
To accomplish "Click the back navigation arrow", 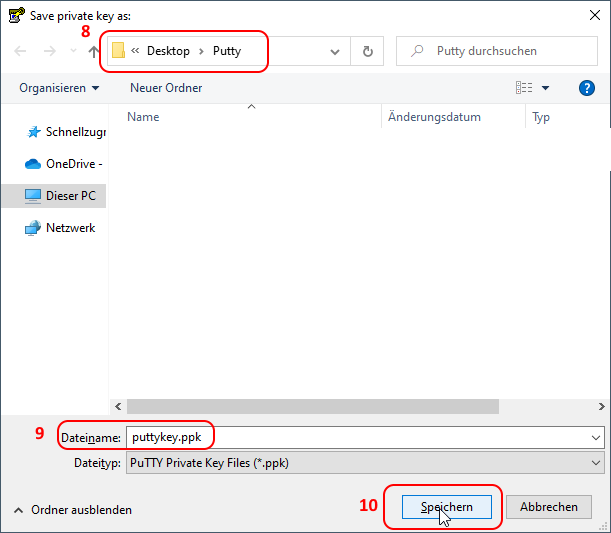I will coord(20,51).
